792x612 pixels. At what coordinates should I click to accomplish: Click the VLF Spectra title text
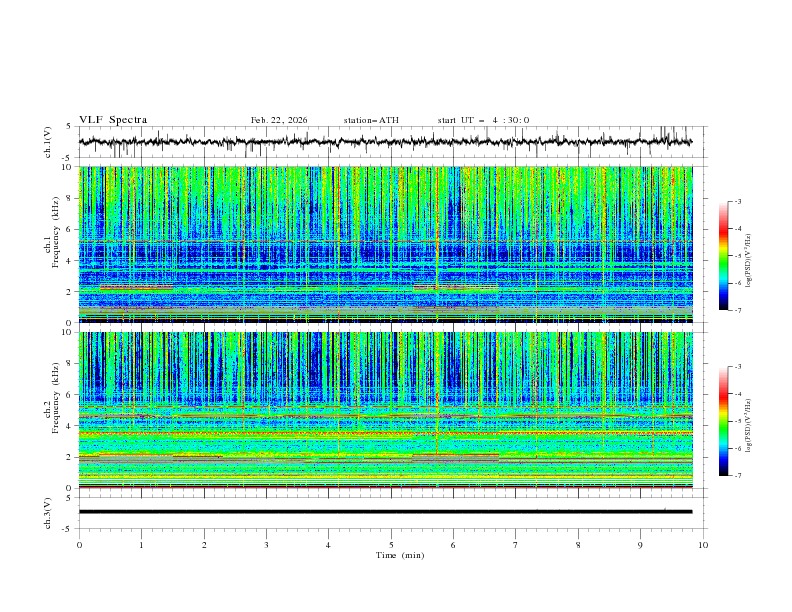point(113,120)
